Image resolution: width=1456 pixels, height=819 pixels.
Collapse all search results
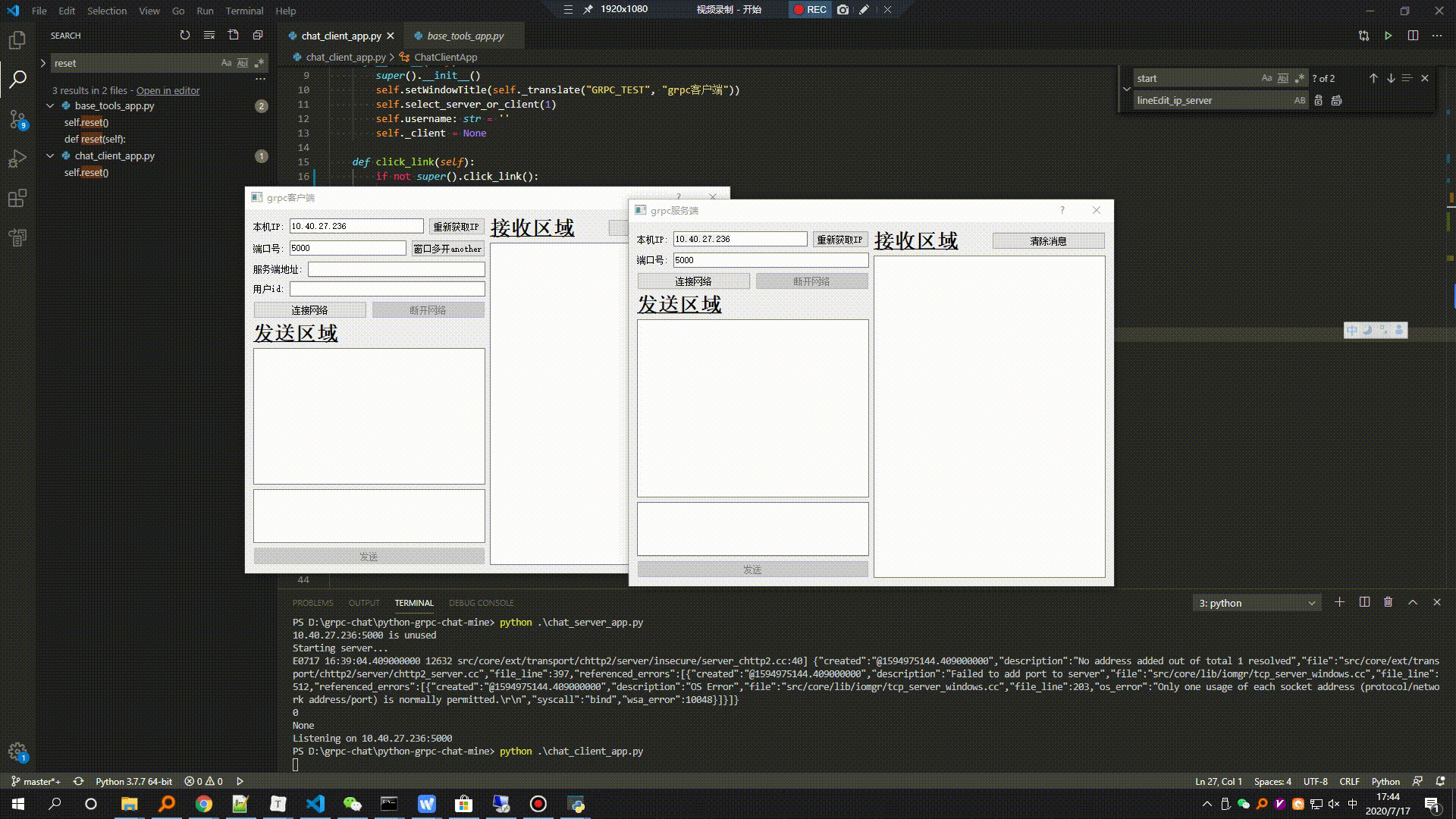pos(257,35)
